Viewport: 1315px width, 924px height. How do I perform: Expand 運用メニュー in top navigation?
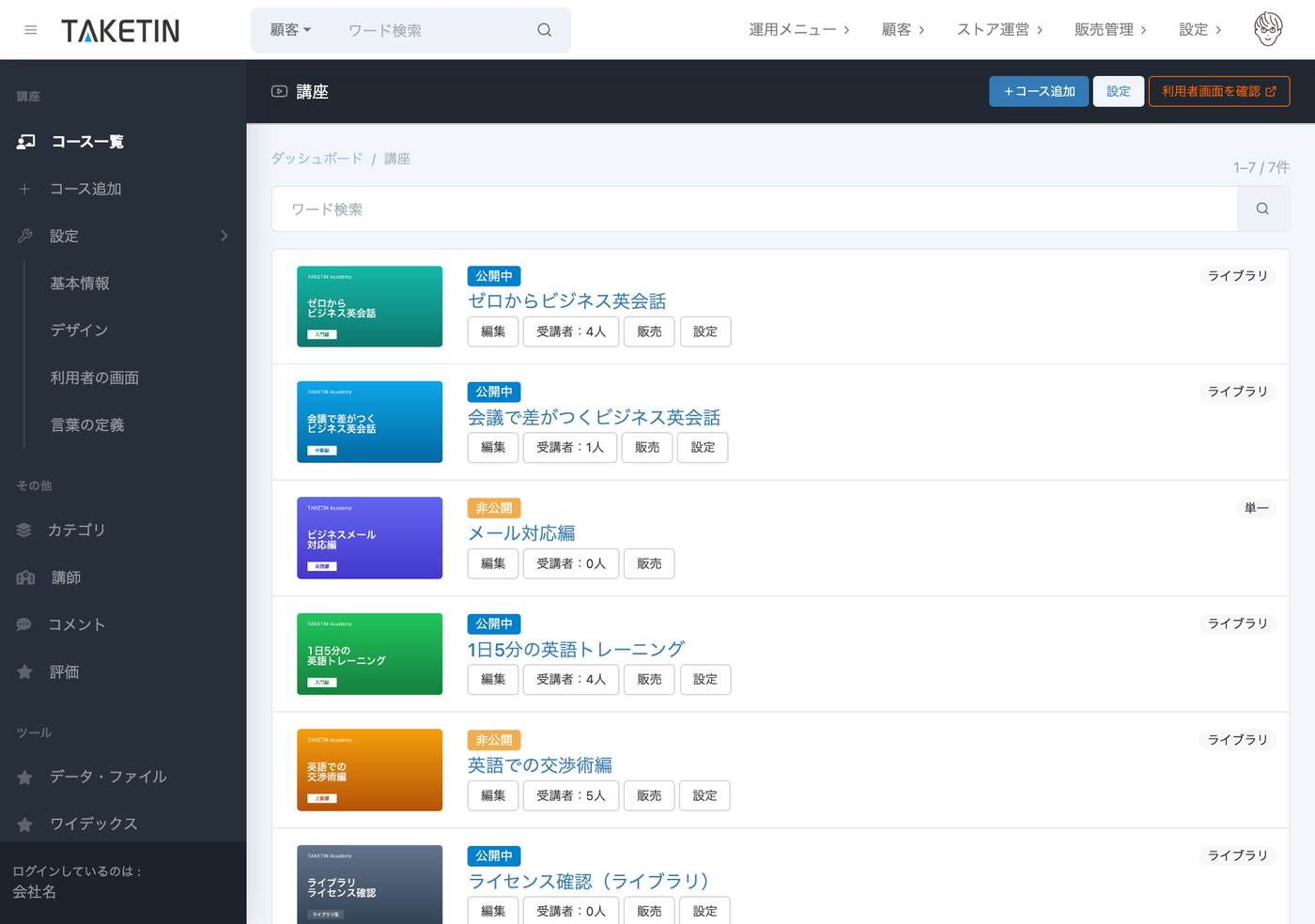click(x=799, y=30)
